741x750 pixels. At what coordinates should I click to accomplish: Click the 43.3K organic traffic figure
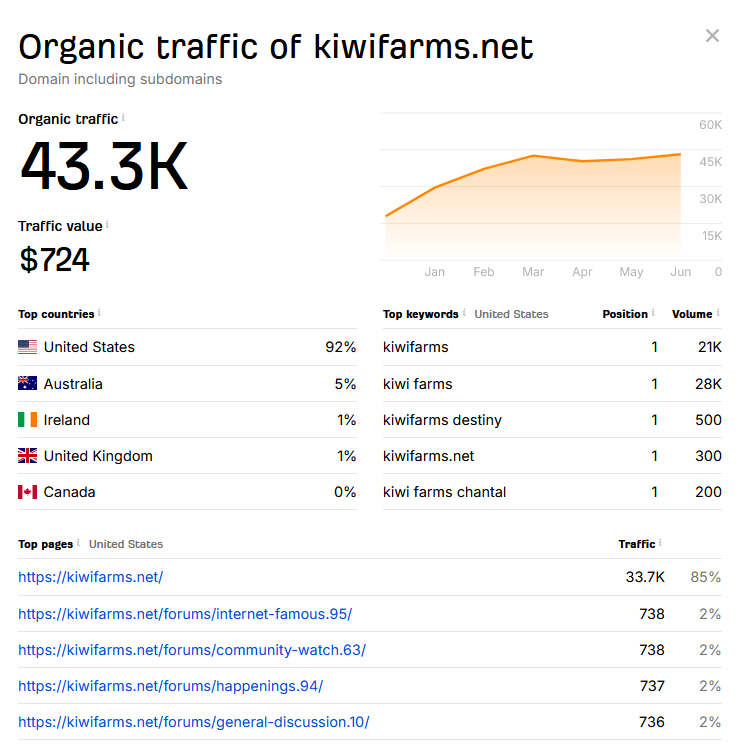coord(104,166)
